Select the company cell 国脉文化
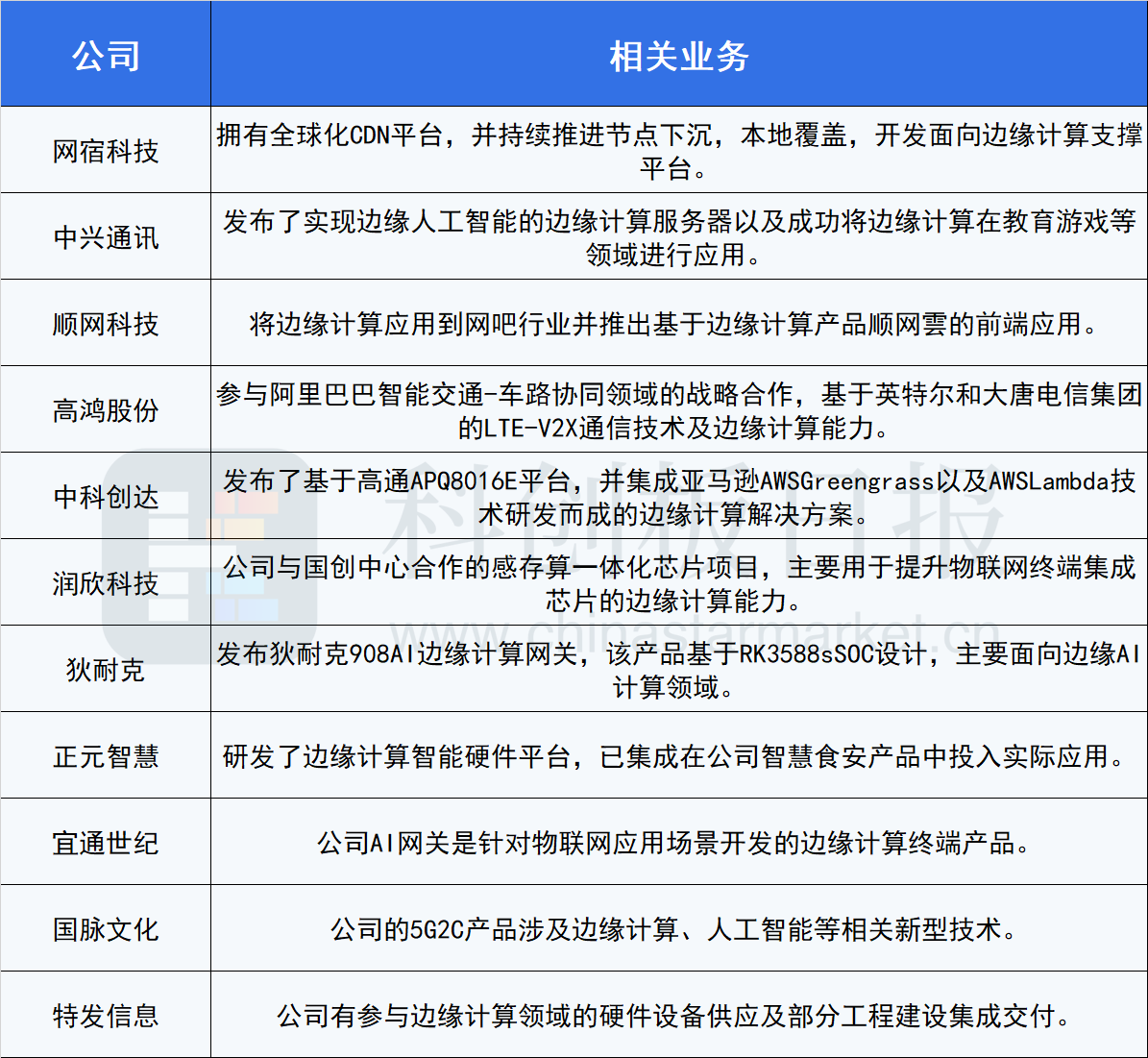Viewport: 1148px width, 1058px height. [x=106, y=929]
